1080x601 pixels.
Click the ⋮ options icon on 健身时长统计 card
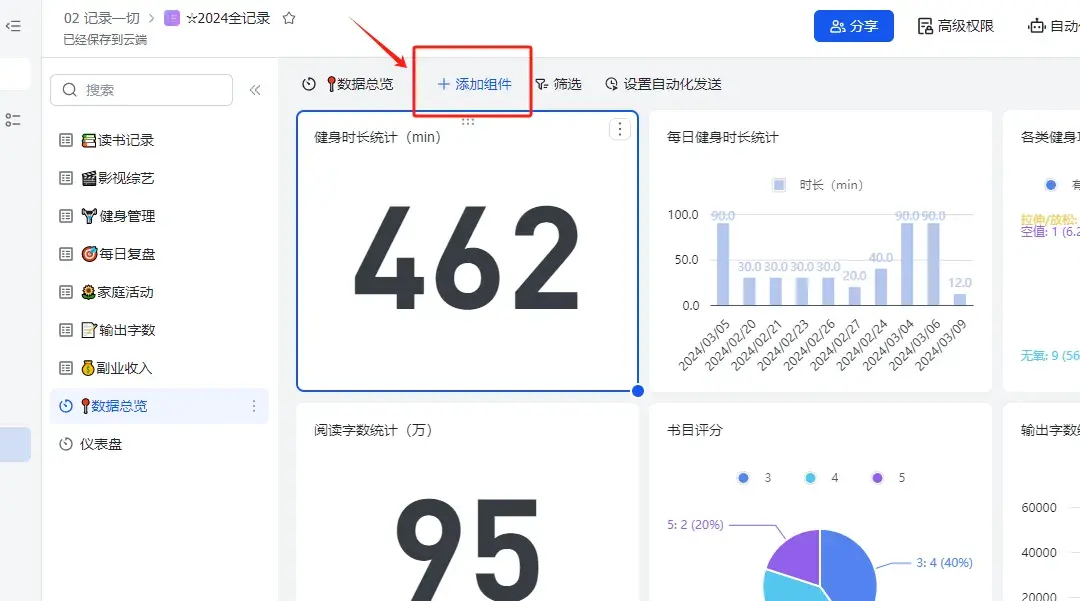click(620, 129)
